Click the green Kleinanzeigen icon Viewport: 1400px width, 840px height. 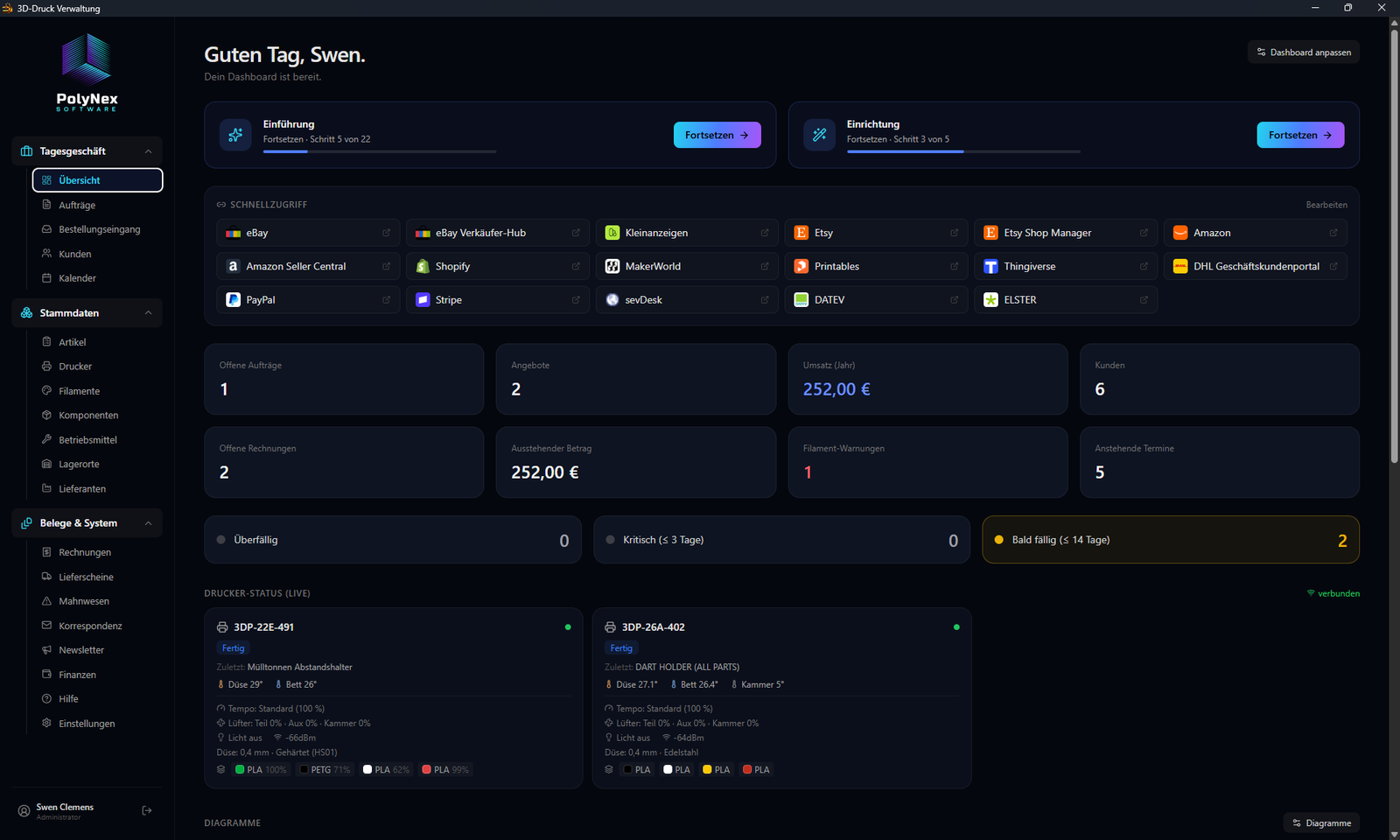pos(612,233)
